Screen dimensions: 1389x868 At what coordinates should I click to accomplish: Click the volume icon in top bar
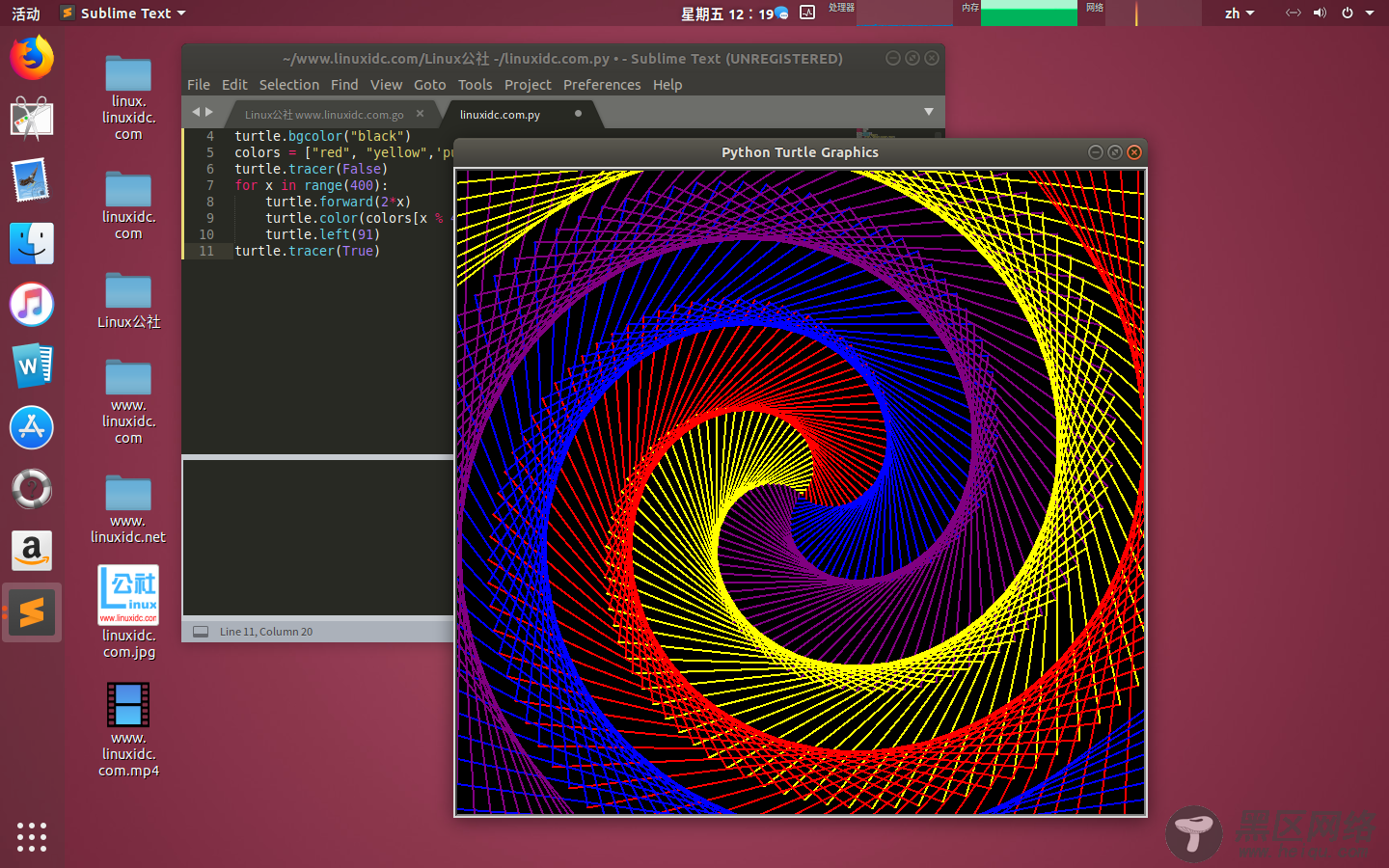pyautogui.click(x=1320, y=14)
